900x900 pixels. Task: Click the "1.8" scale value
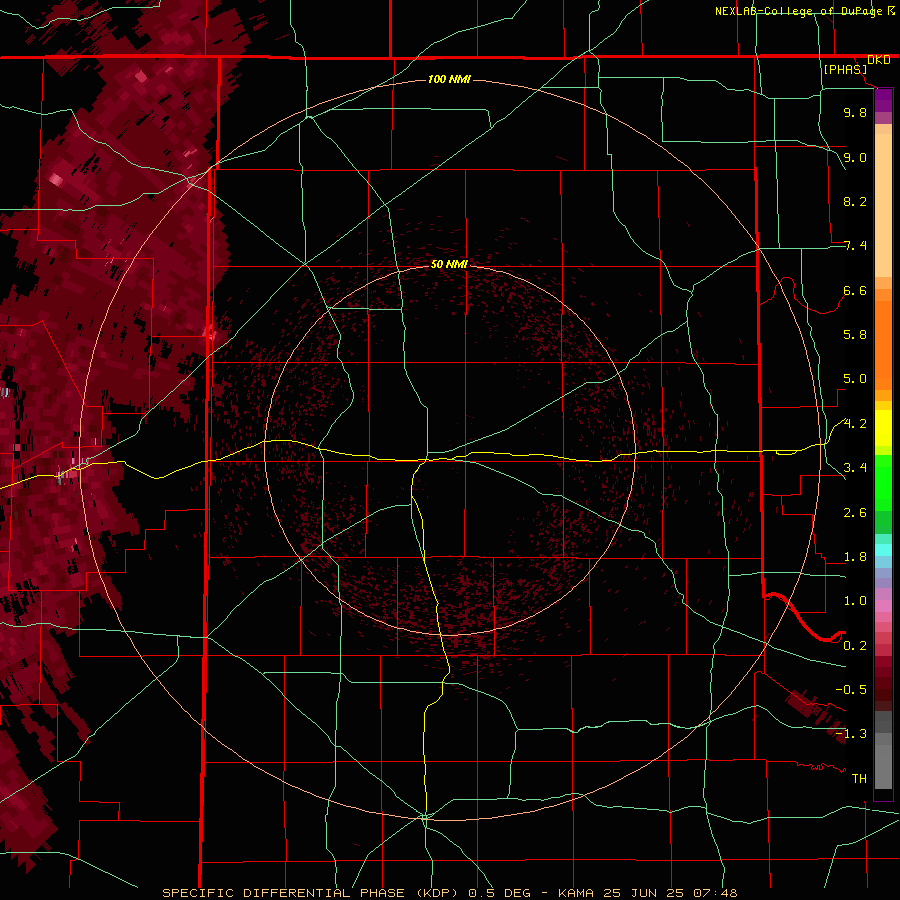point(855,557)
